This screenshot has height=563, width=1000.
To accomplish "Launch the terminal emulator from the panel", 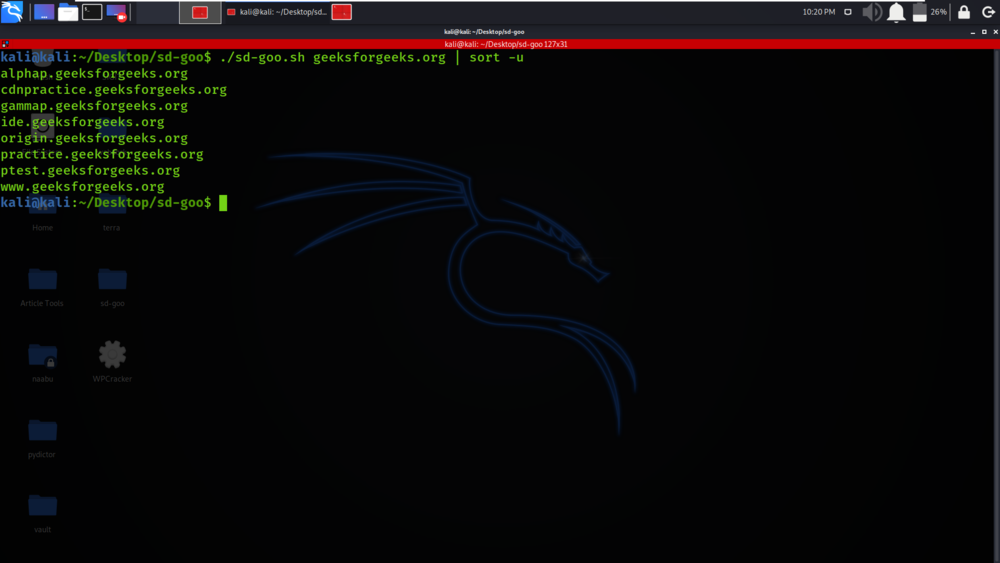I will pos(92,11).
